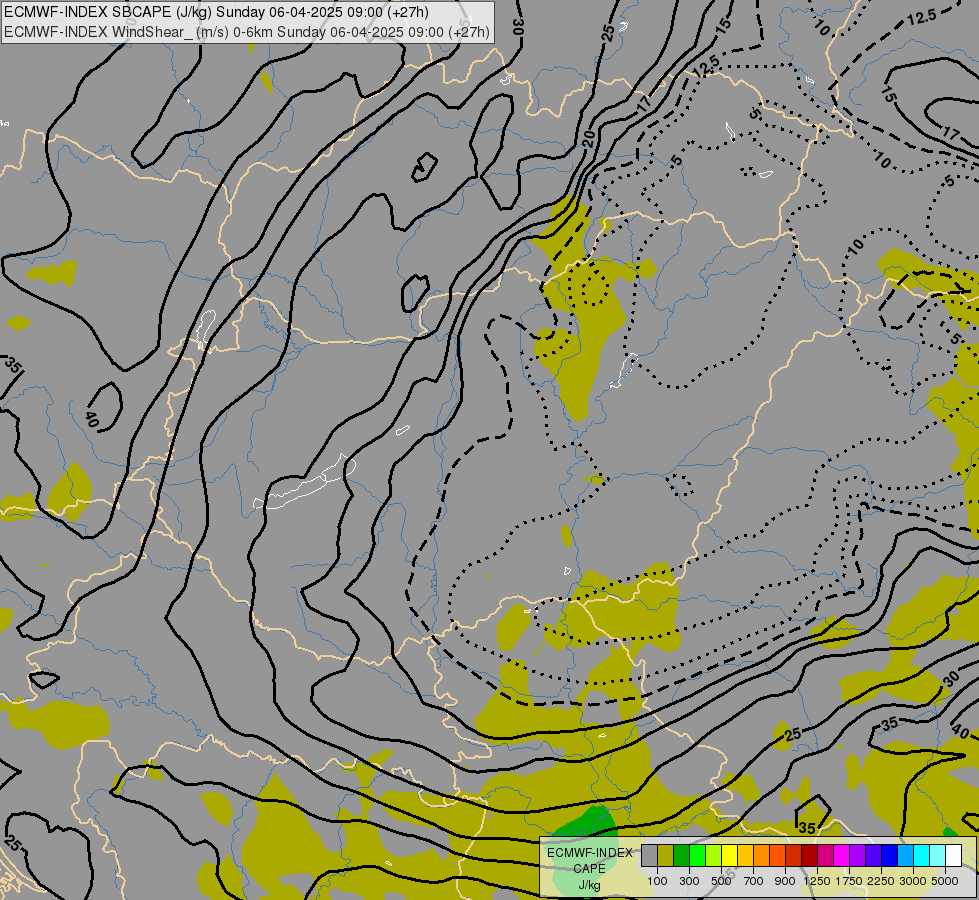Click the CAPE word in the legend
Viewport: 979px width, 900px height.
tap(589, 868)
